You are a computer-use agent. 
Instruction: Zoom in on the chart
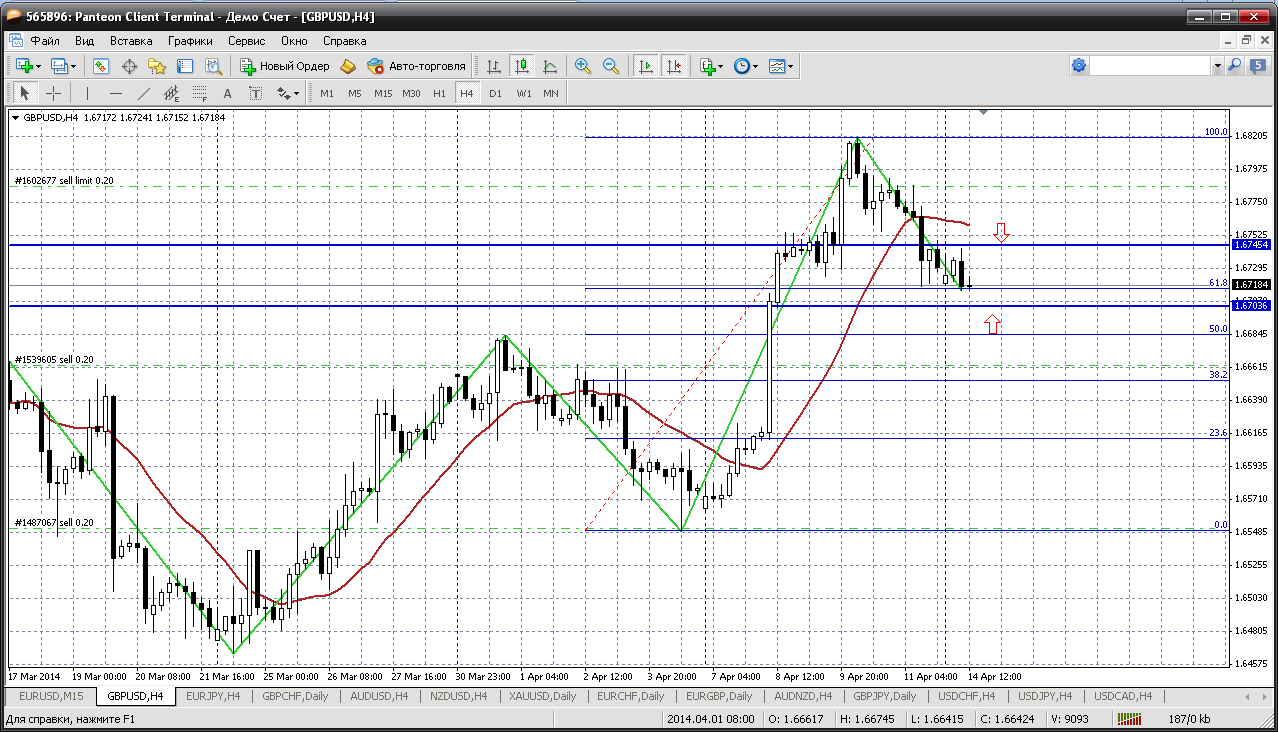coord(582,66)
